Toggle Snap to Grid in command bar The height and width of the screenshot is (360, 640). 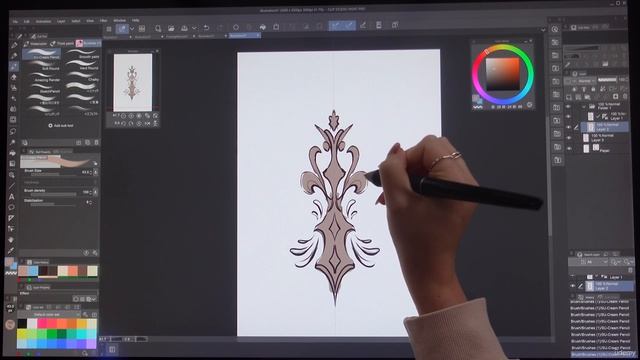click(363, 25)
